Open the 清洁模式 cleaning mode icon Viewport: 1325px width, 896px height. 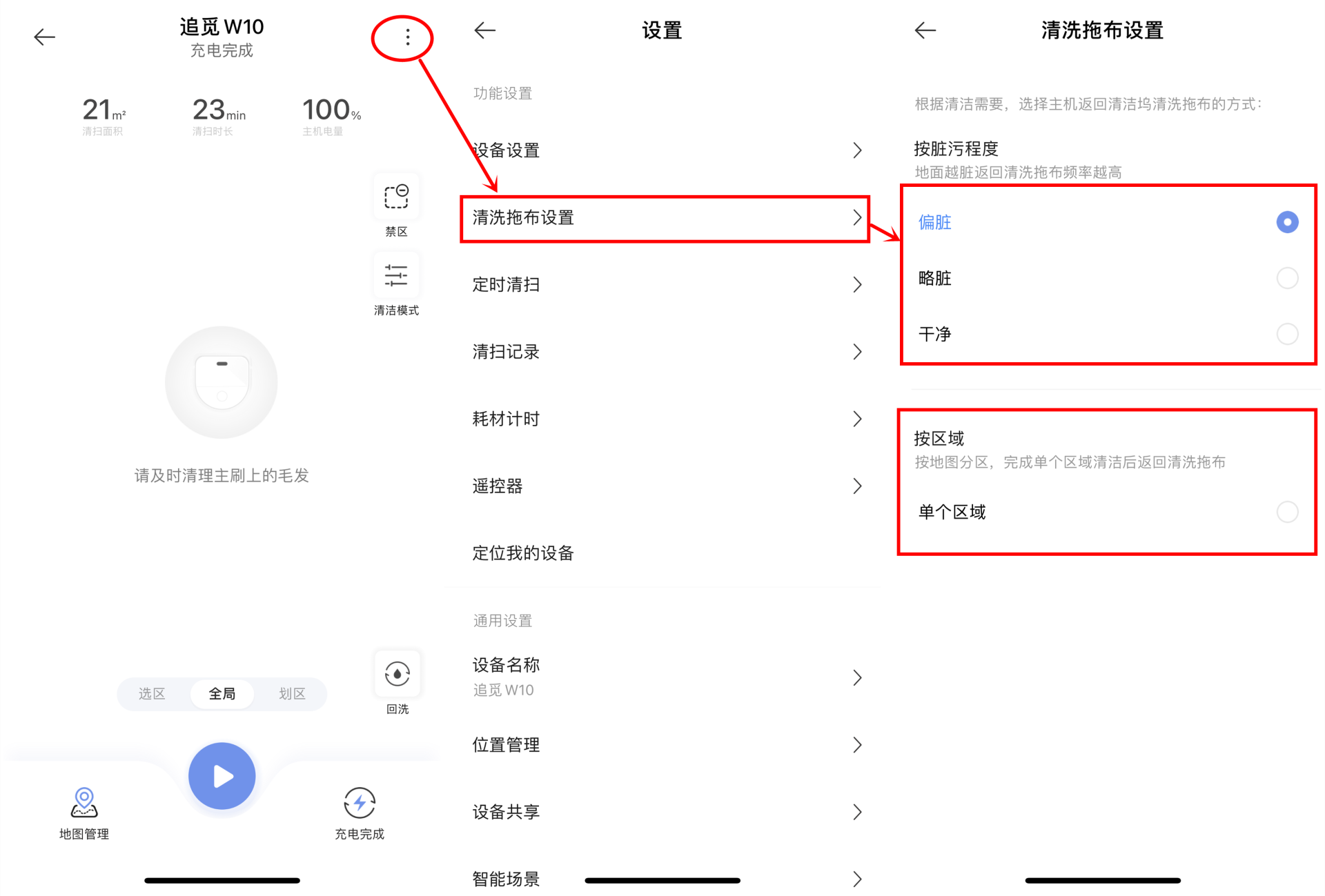(396, 276)
